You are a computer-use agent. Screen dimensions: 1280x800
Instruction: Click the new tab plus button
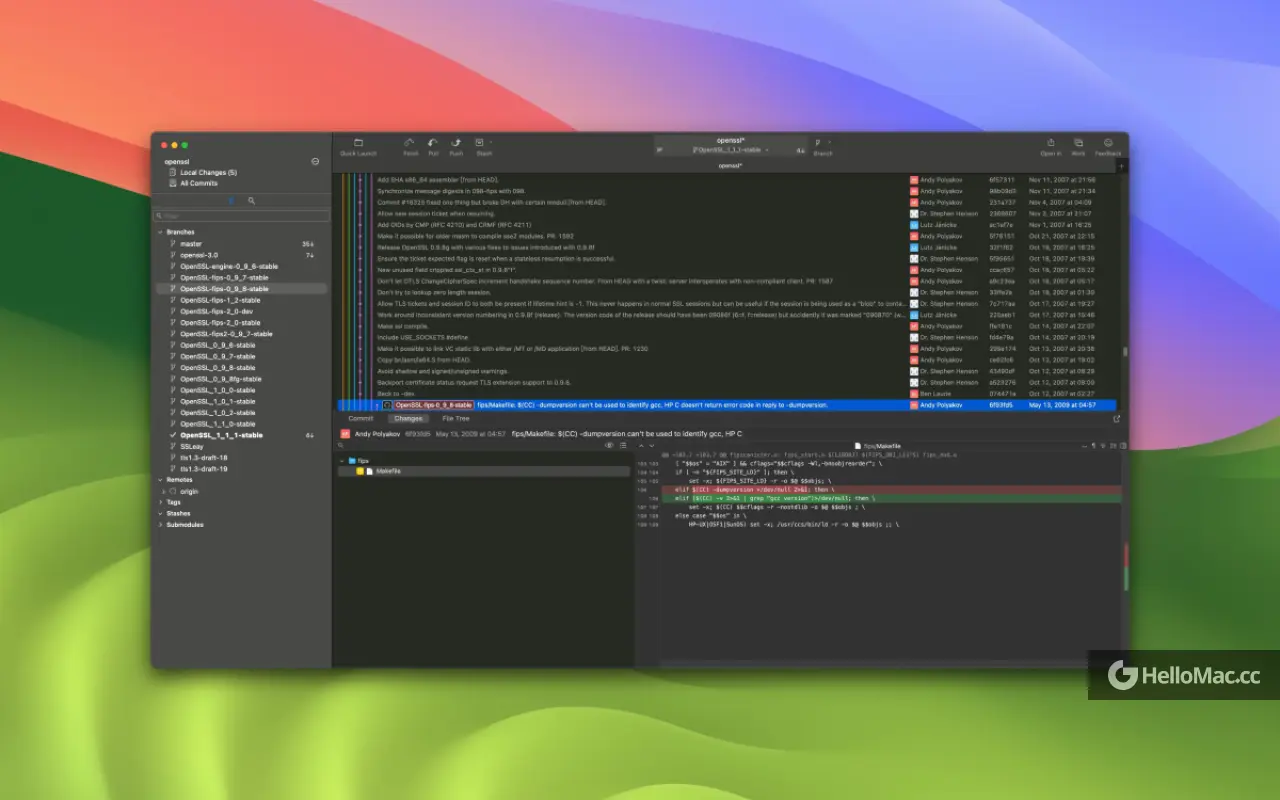(1122, 165)
